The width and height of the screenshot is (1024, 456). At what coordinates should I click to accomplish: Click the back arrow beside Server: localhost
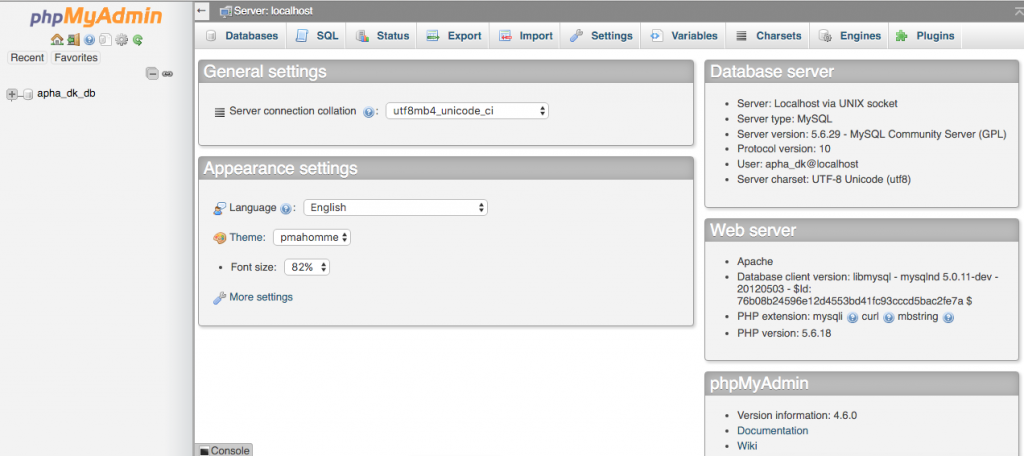click(x=202, y=11)
